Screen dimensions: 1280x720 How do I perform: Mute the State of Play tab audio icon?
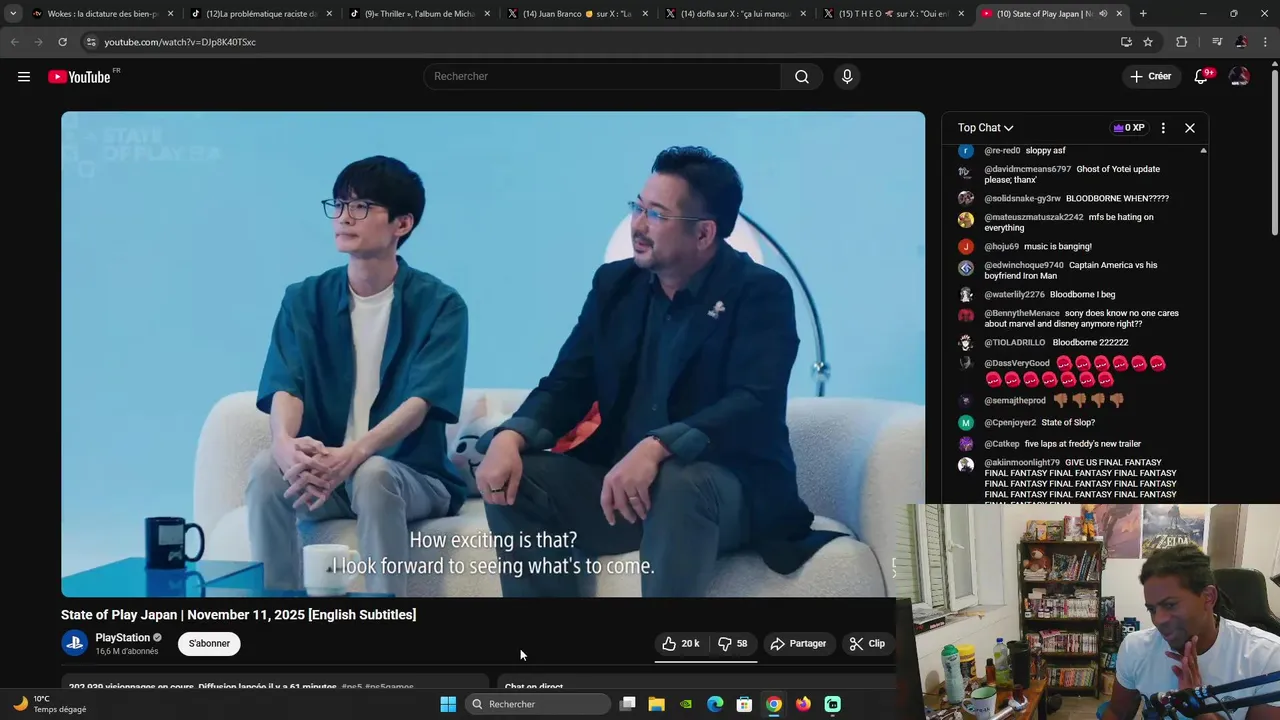pos(1103,14)
